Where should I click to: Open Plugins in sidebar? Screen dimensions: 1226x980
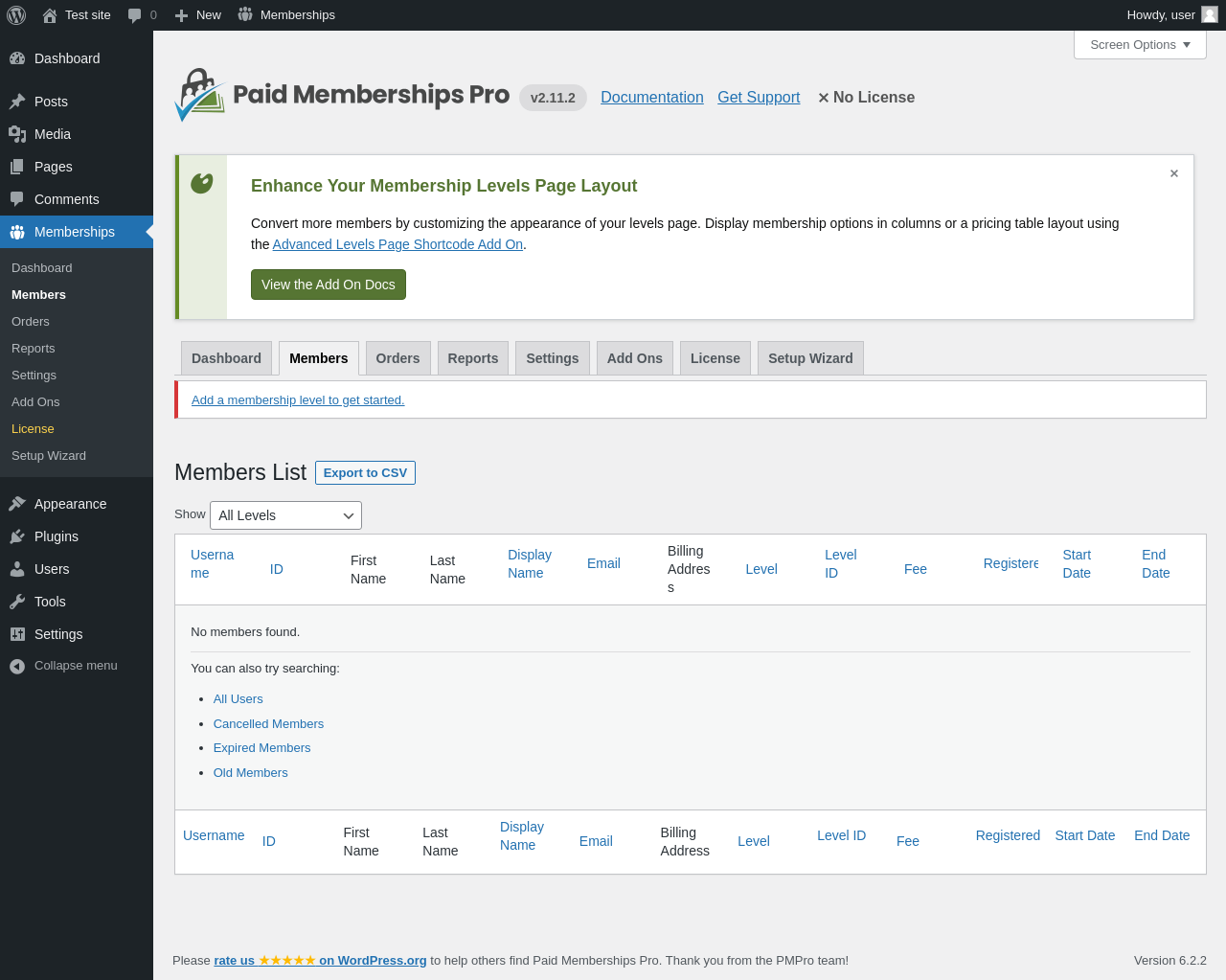tap(77, 536)
